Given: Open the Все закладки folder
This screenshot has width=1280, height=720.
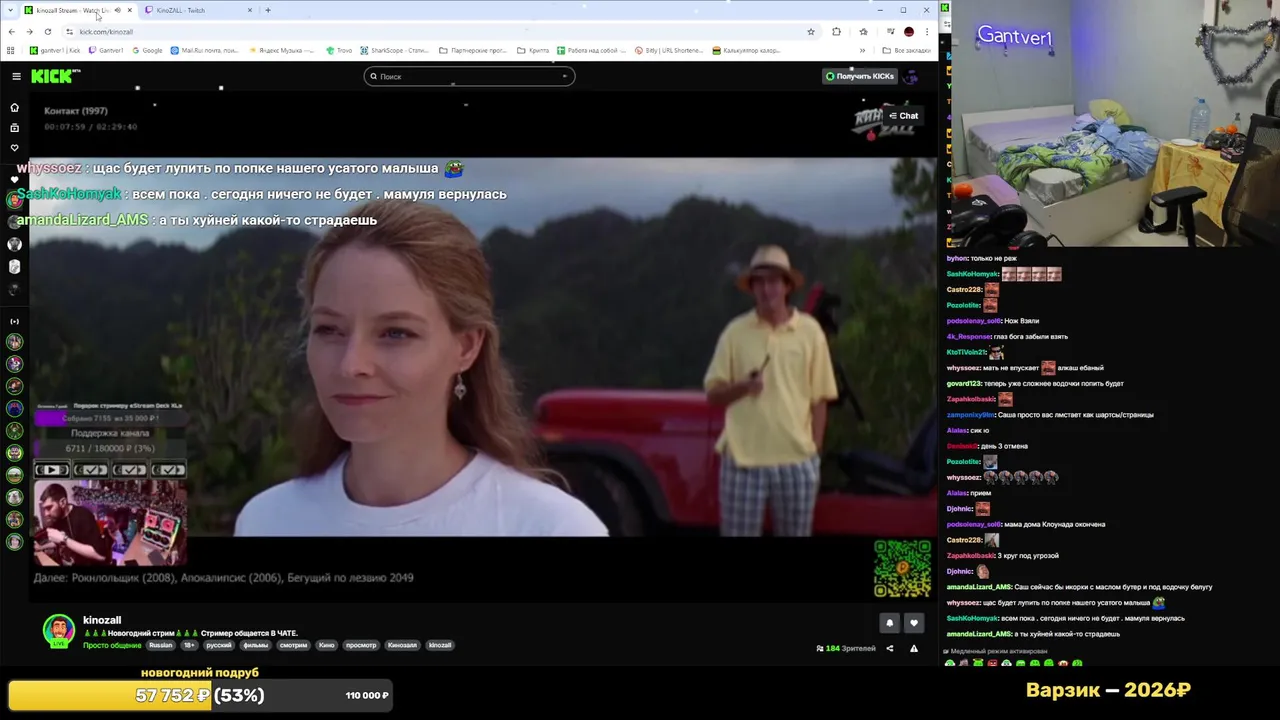Looking at the screenshot, I should point(906,50).
